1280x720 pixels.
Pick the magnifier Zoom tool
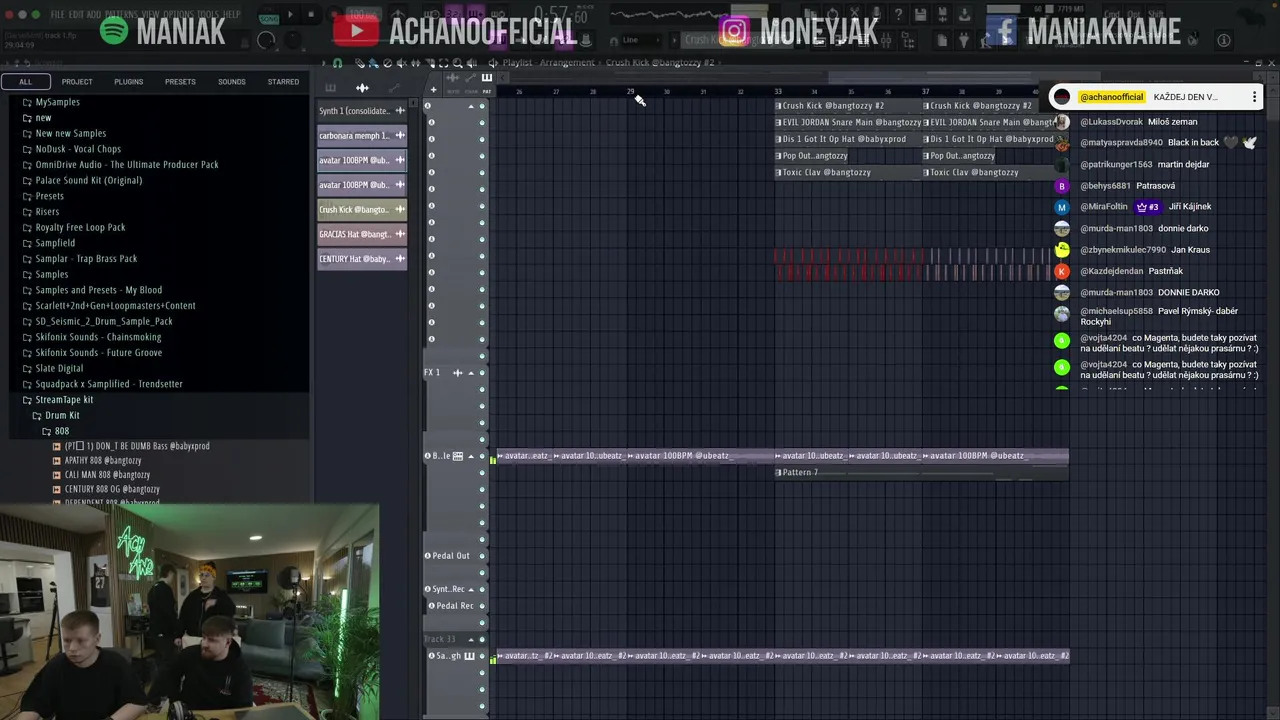[457, 62]
